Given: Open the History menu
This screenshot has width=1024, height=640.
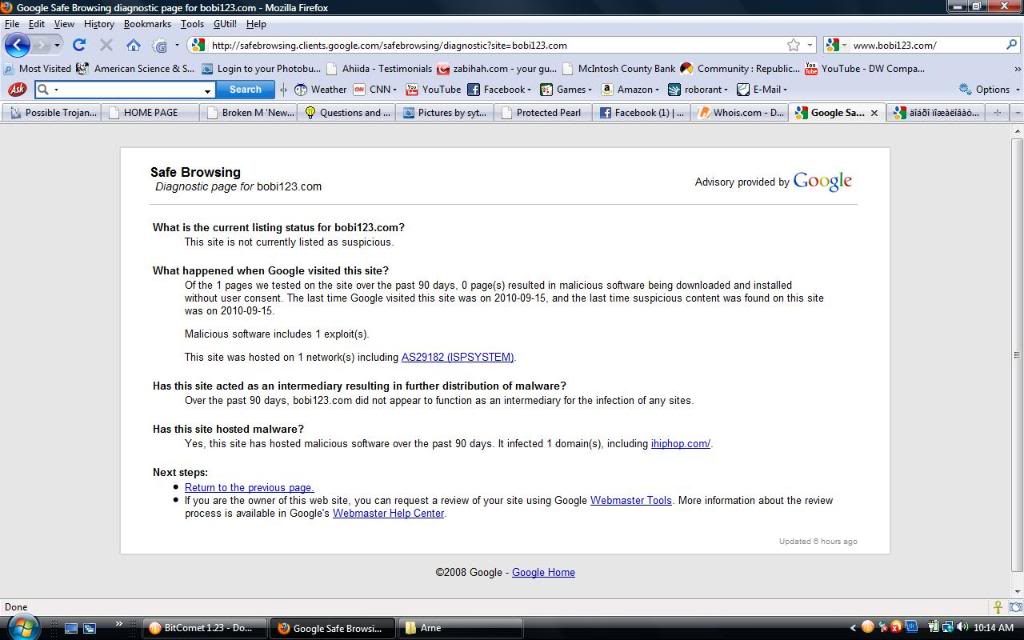Looking at the screenshot, I should click(99, 24).
